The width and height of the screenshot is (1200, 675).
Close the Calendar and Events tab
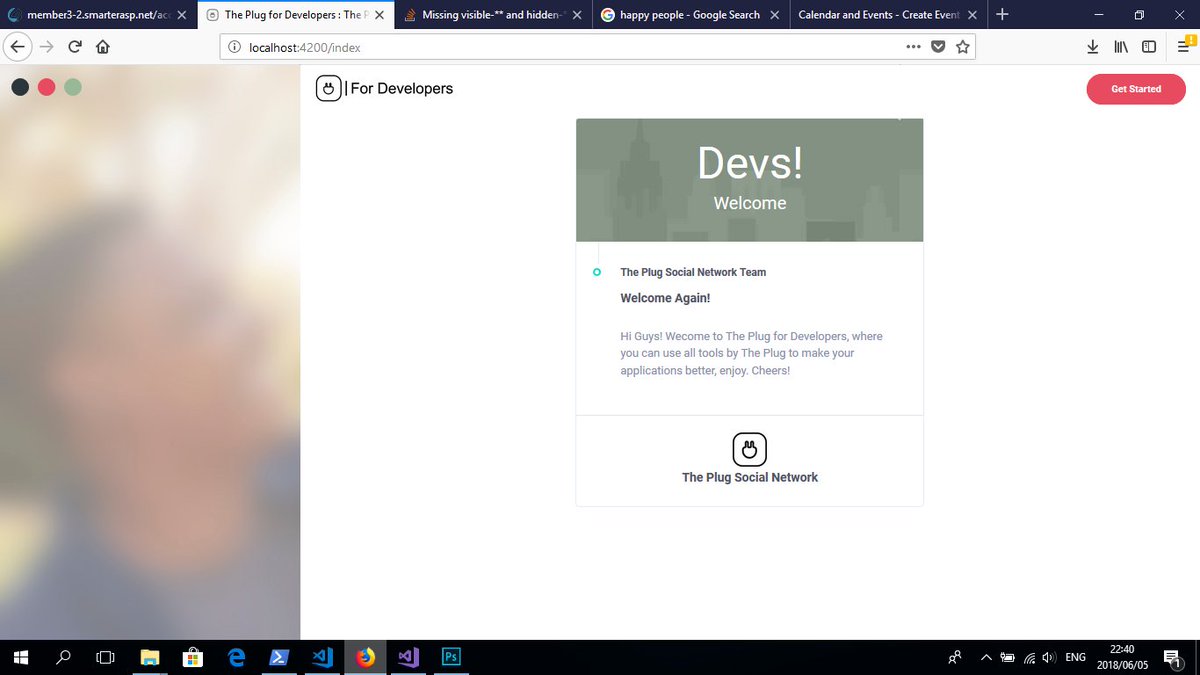point(973,15)
